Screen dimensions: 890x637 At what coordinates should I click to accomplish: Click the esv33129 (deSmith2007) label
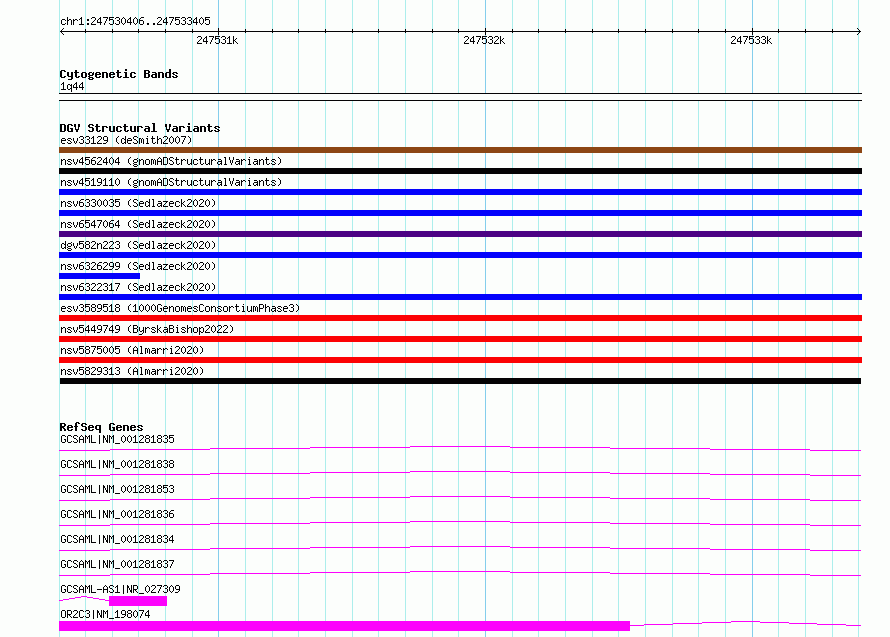[126, 140]
